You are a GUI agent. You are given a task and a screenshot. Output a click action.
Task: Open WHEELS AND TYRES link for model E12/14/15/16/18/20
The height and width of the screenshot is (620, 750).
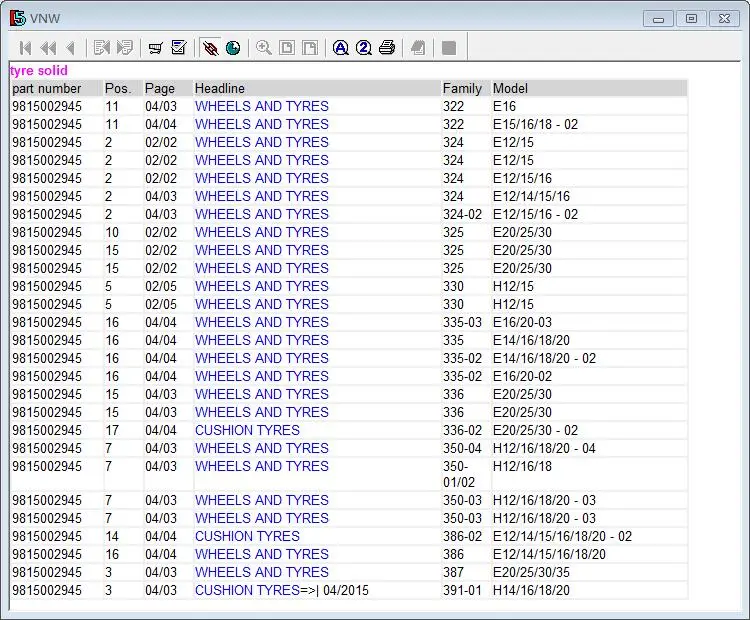tap(262, 554)
